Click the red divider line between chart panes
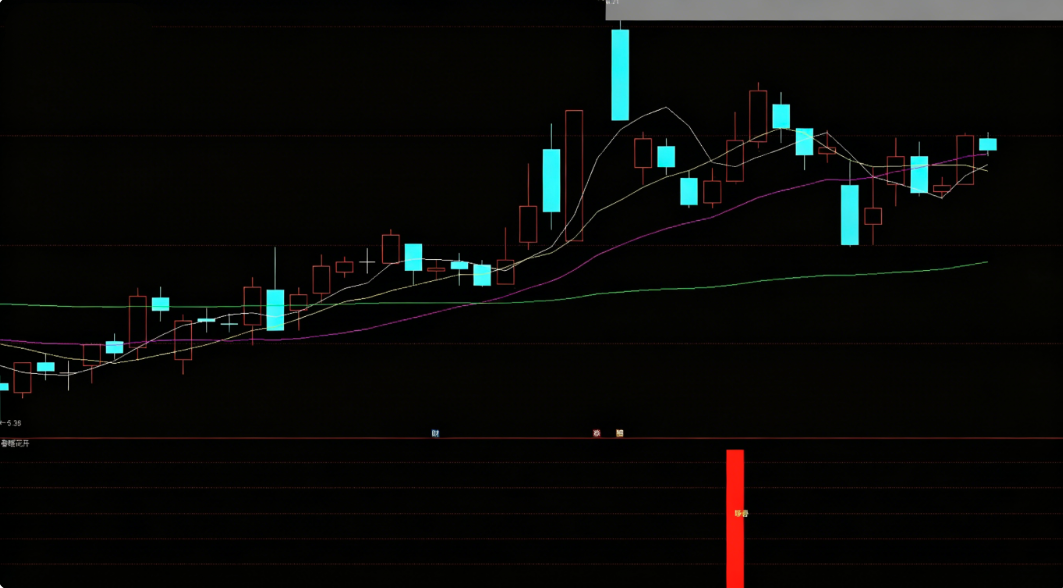Screen dimensions: 1063x588 click(x=532, y=438)
